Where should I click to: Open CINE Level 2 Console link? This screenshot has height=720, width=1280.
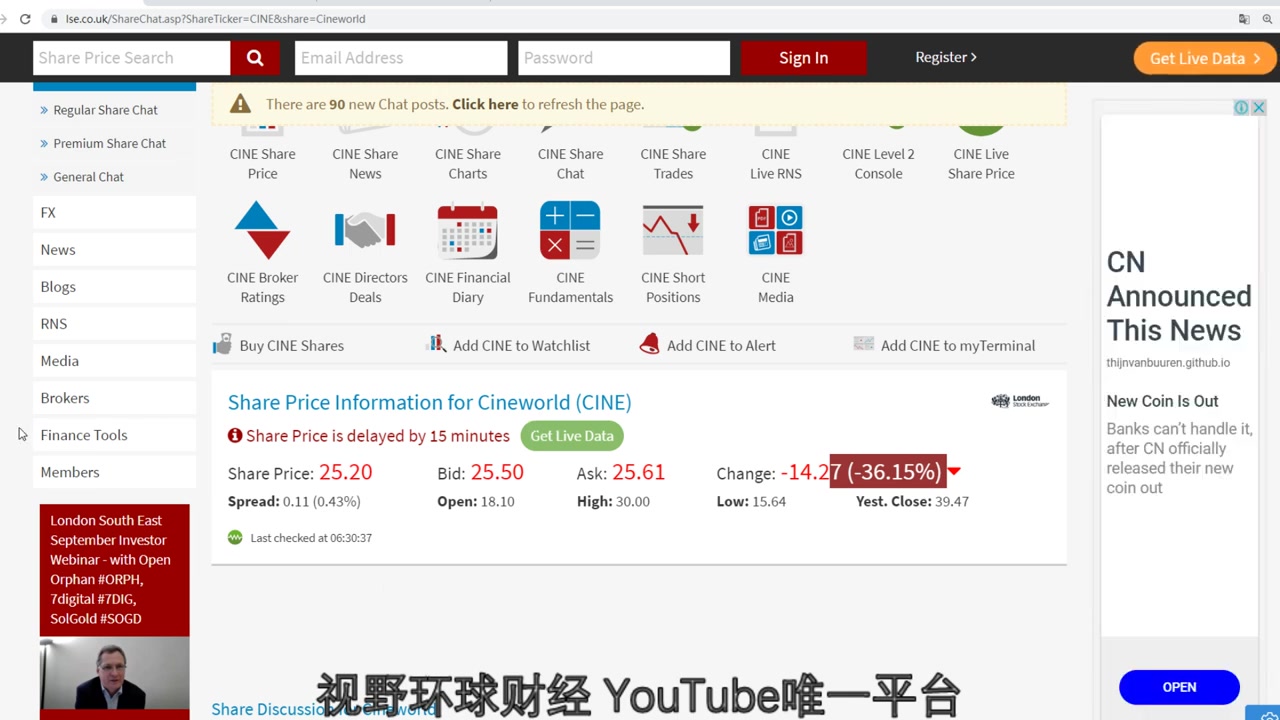pyautogui.click(x=878, y=163)
